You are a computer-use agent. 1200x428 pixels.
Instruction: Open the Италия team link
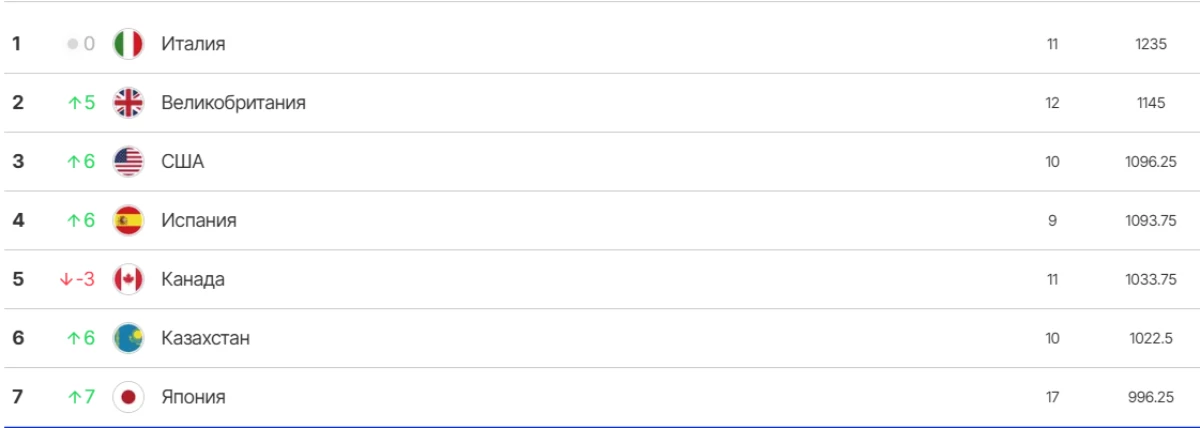pos(193,44)
